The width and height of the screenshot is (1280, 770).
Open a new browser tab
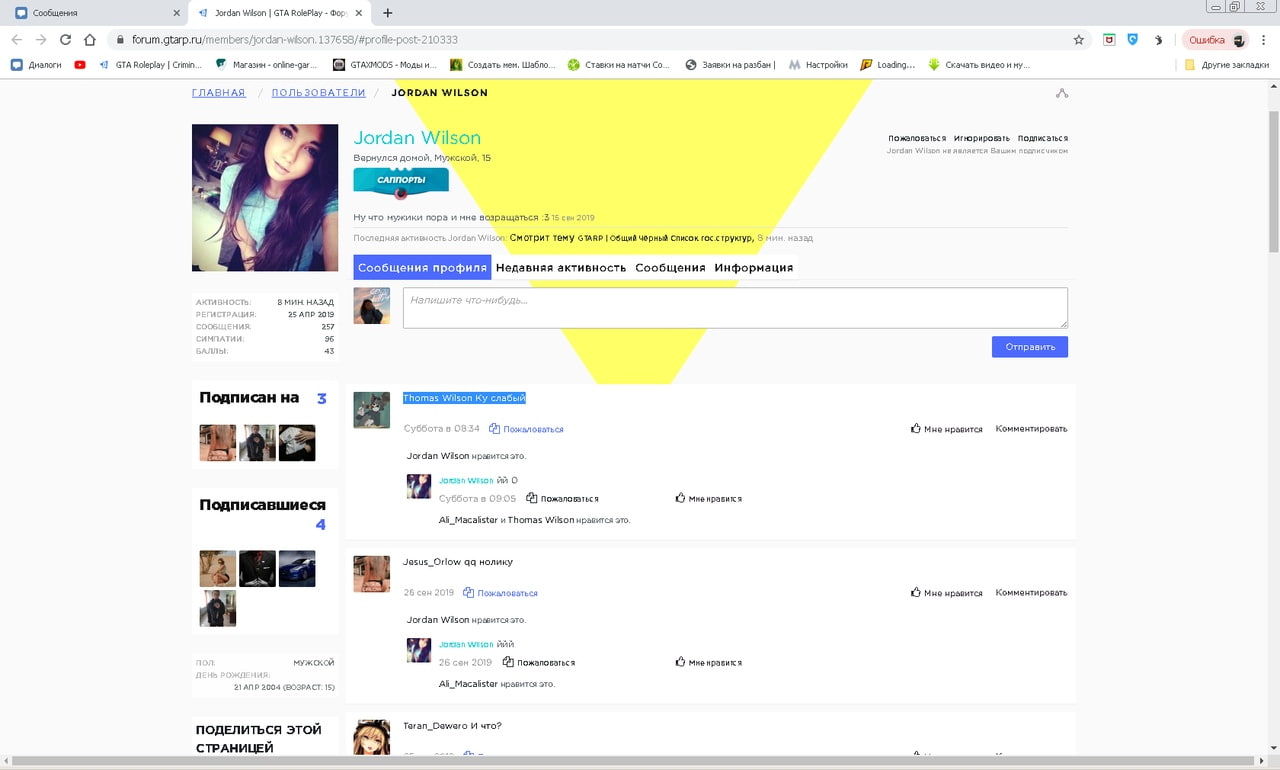pyautogui.click(x=388, y=13)
